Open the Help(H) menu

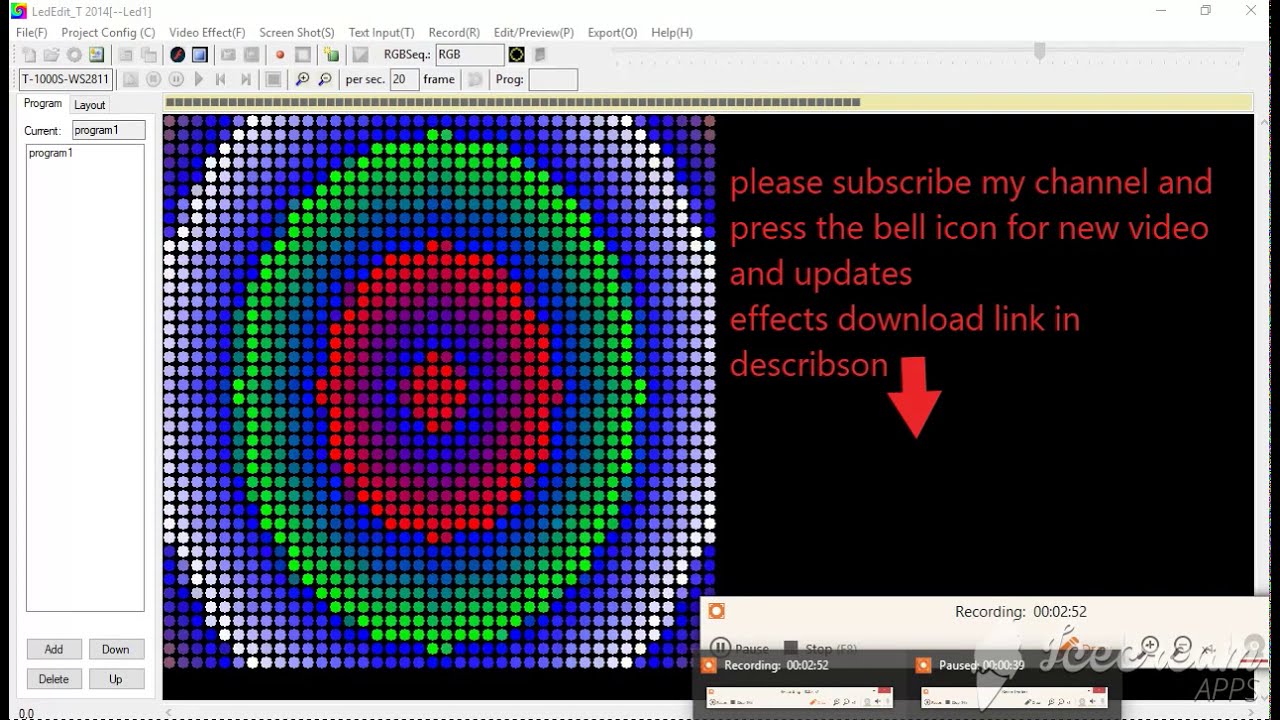[x=672, y=32]
